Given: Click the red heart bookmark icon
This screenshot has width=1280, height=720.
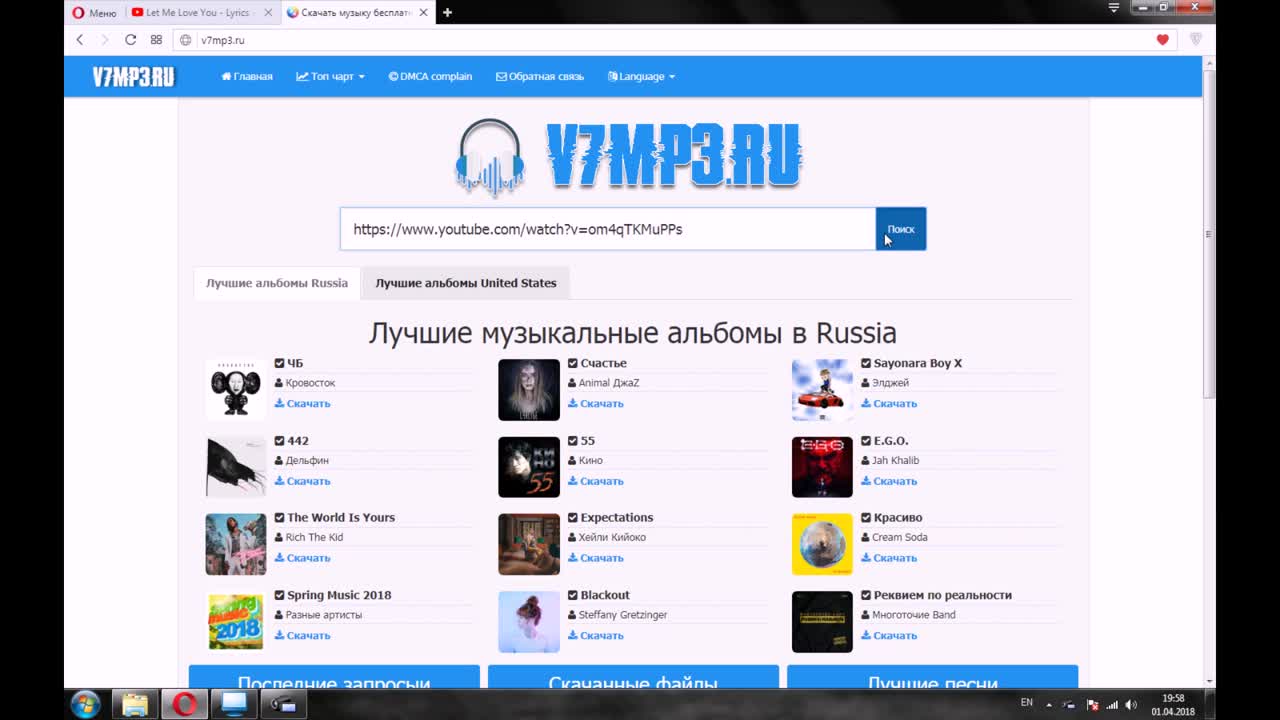Looking at the screenshot, I should click(1162, 40).
